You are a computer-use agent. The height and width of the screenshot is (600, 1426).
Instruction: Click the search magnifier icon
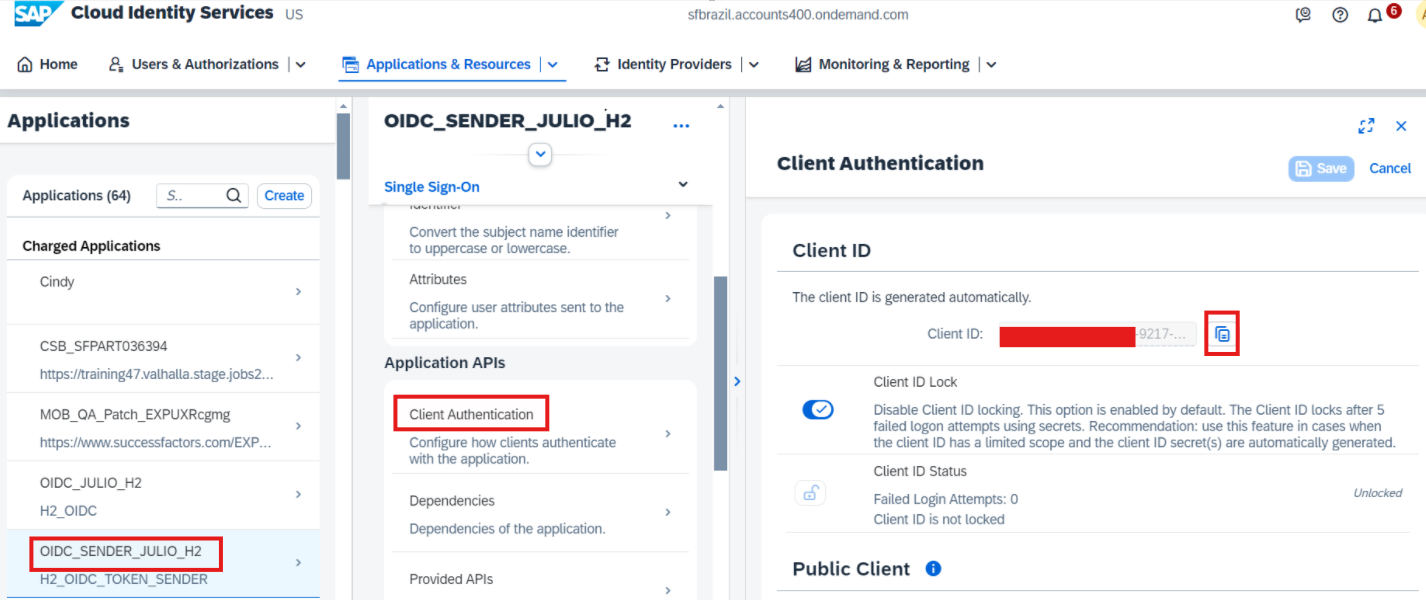click(234, 196)
